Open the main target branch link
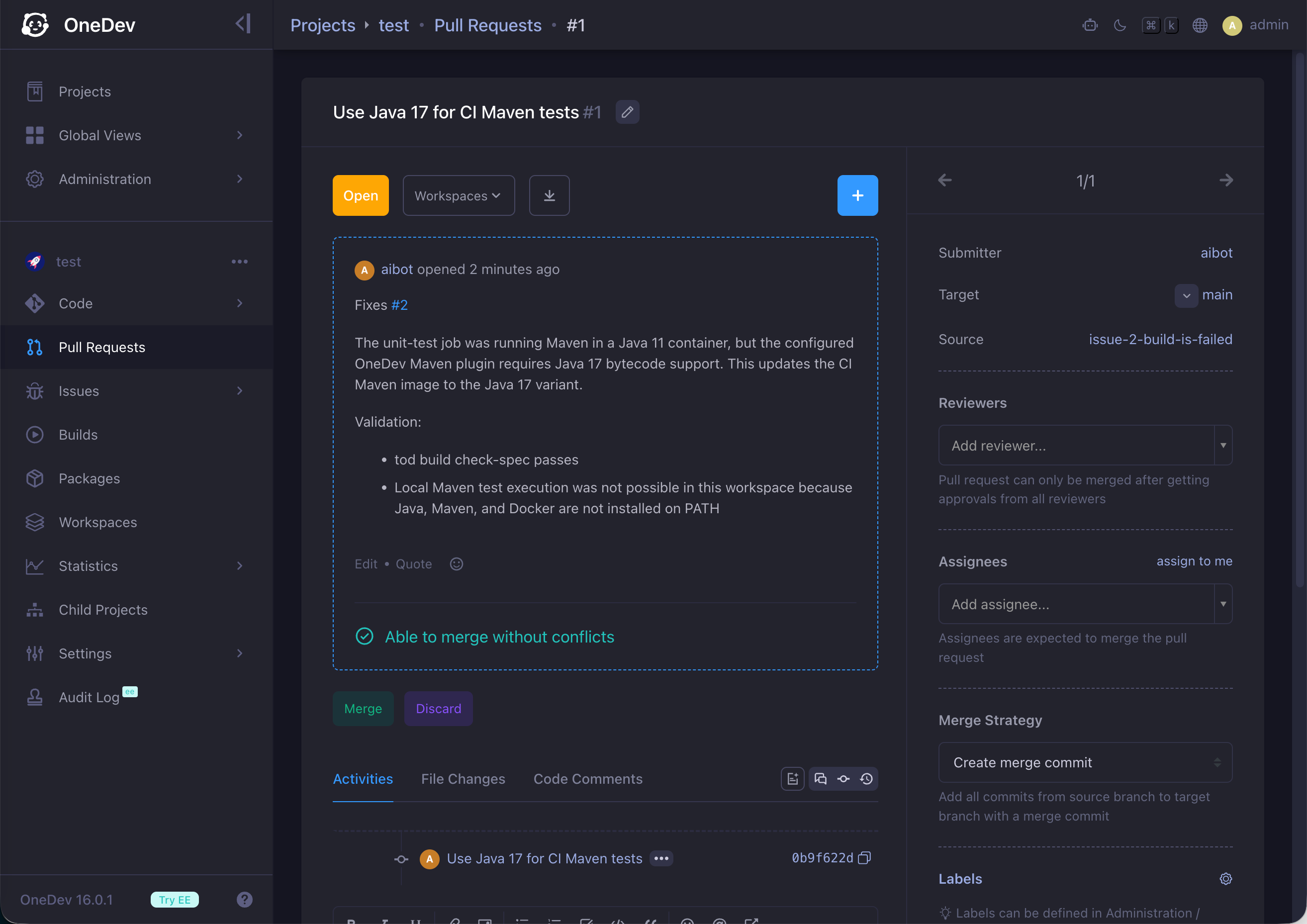1307x924 pixels. [1217, 295]
